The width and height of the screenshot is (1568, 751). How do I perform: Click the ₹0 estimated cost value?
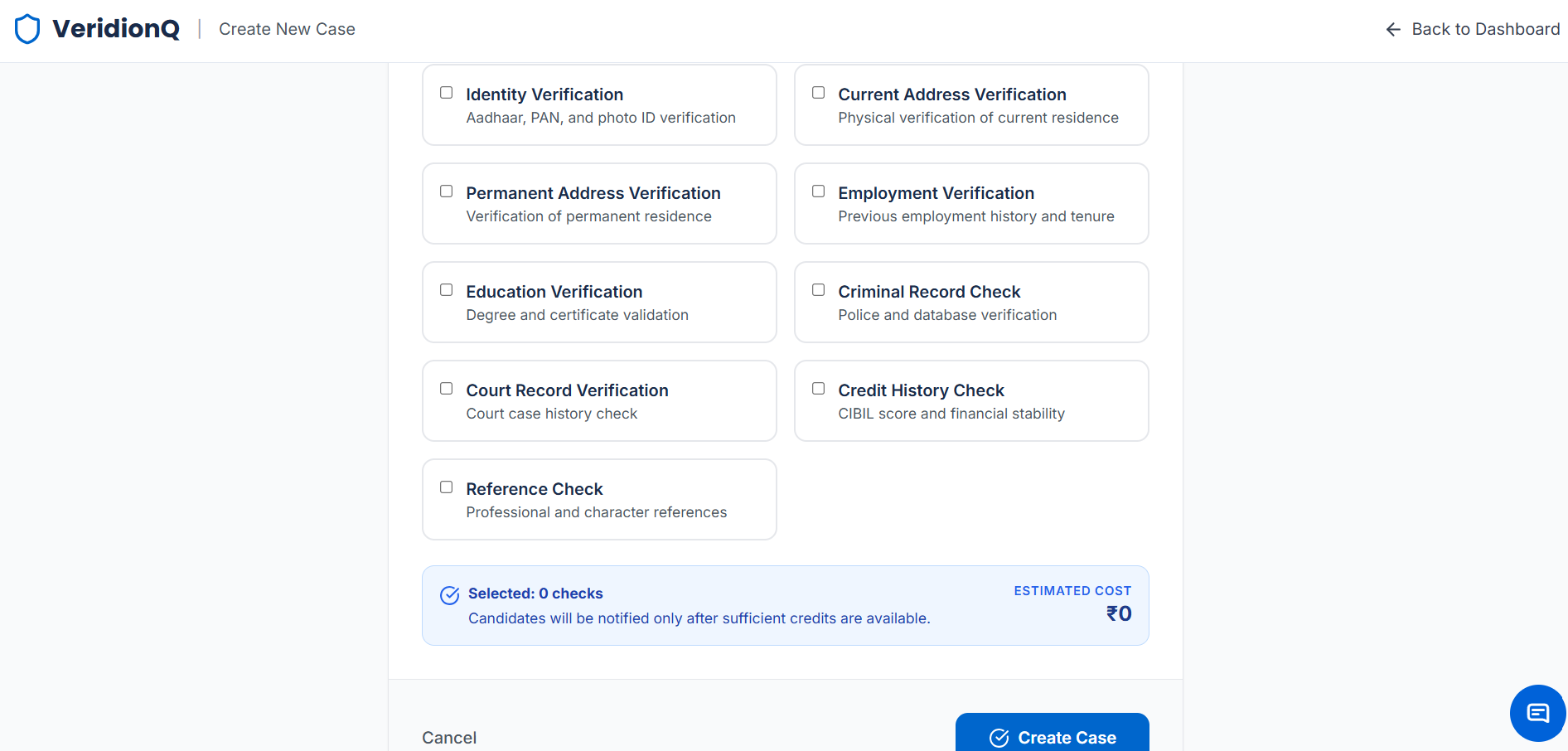(1119, 613)
